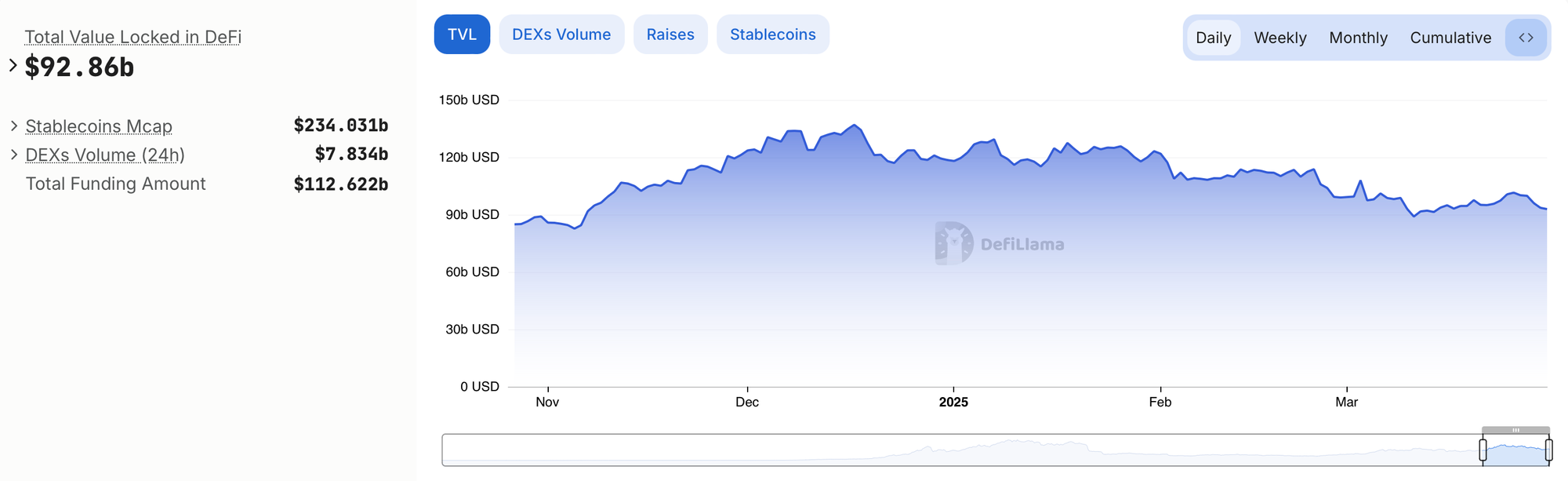Expand Total Value Locked chevron
1568x481 pixels.
[13, 65]
